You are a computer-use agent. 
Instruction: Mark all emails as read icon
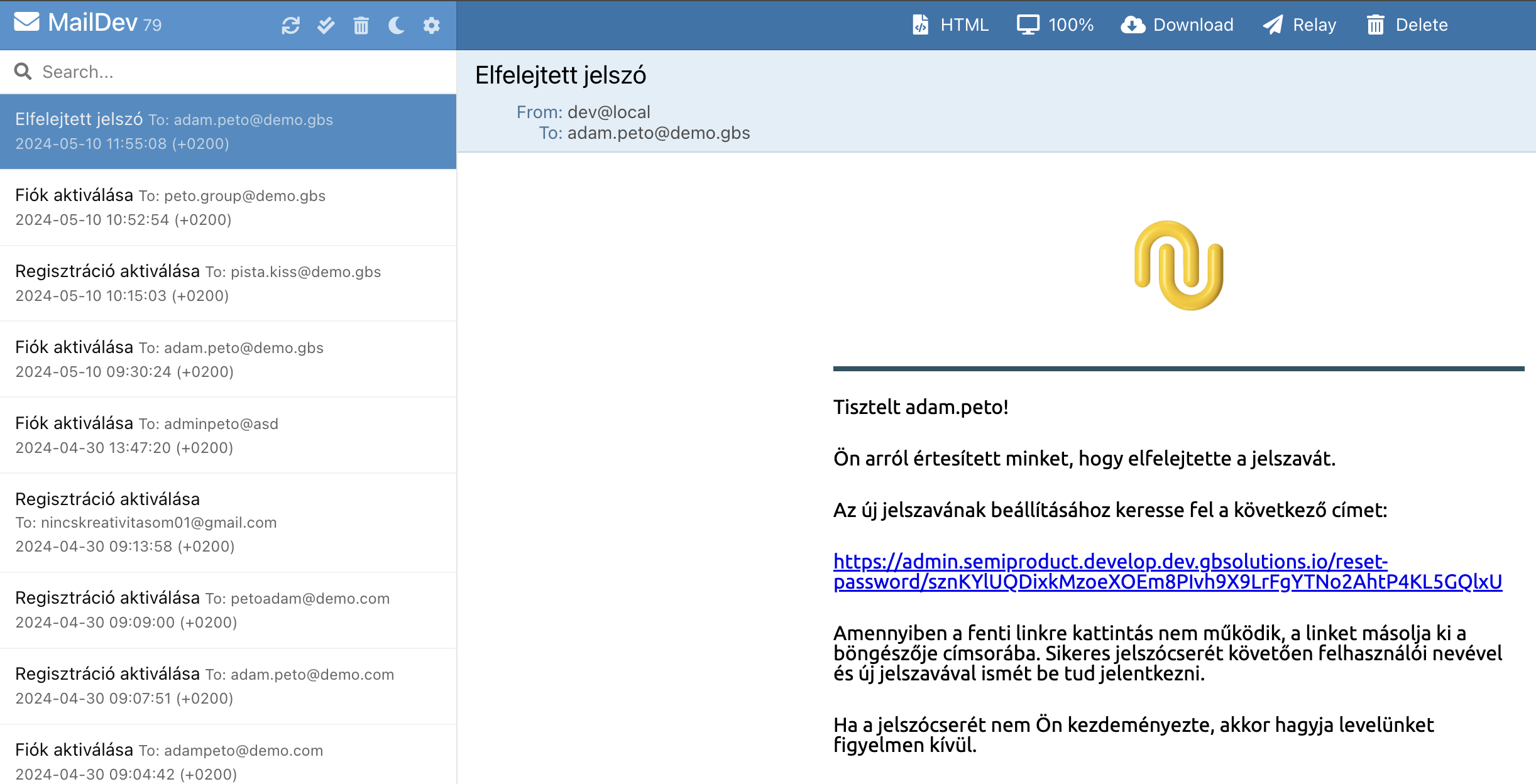326,25
